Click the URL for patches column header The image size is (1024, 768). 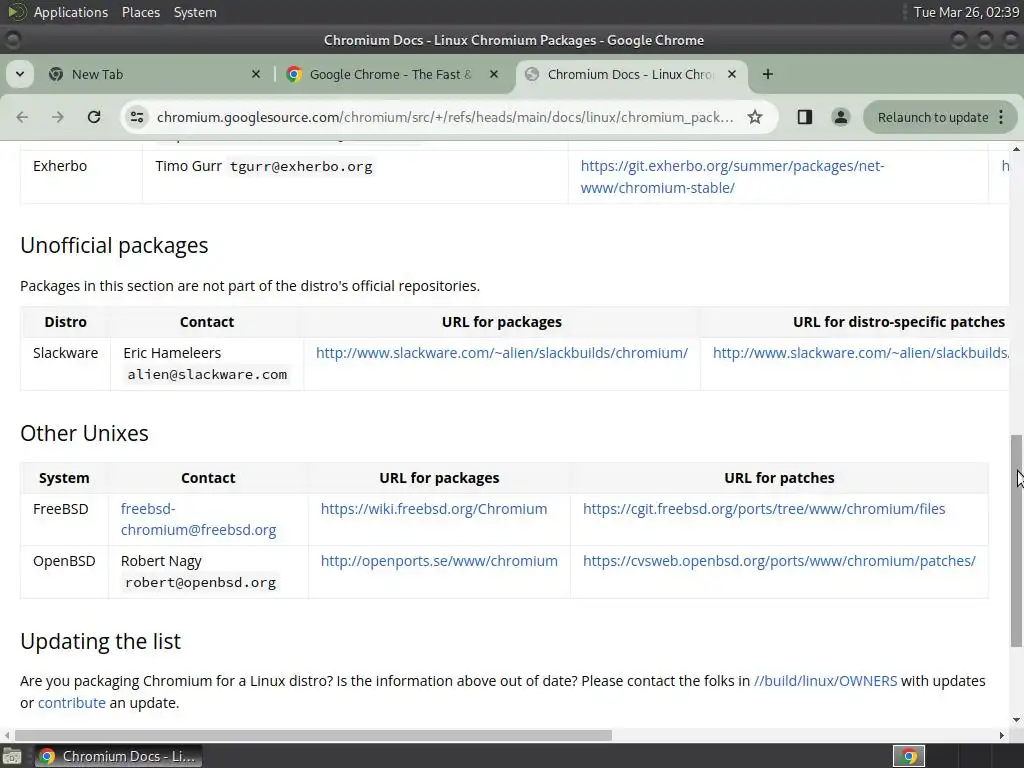pos(779,478)
